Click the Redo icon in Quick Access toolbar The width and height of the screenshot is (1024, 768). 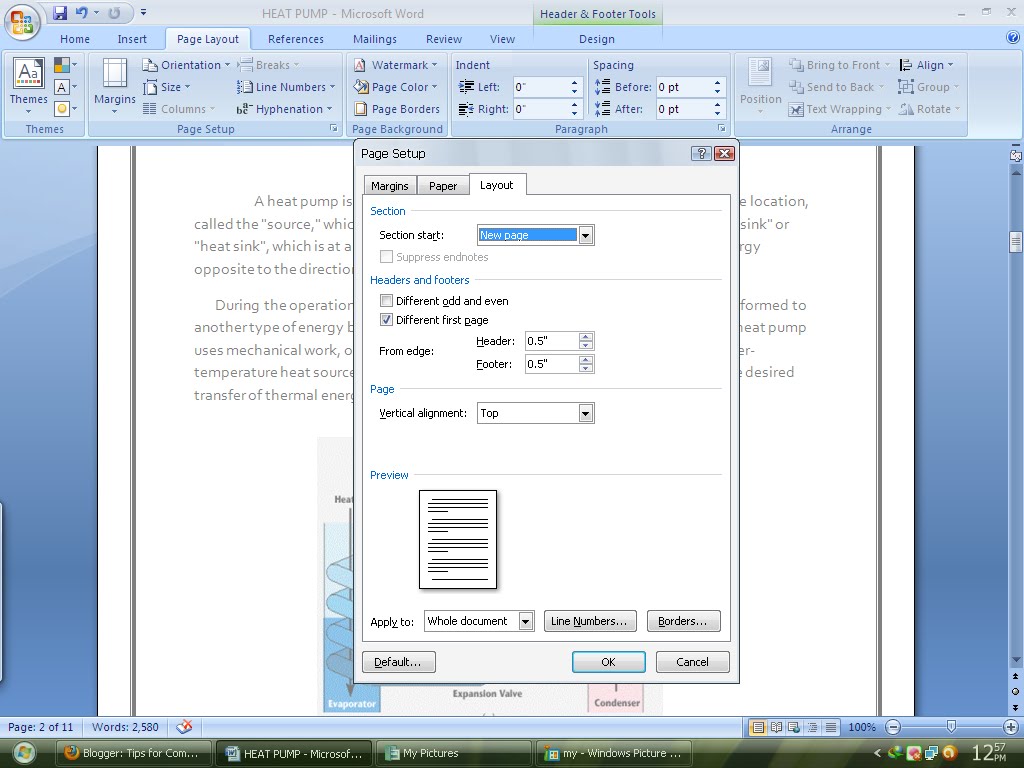coord(114,12)
